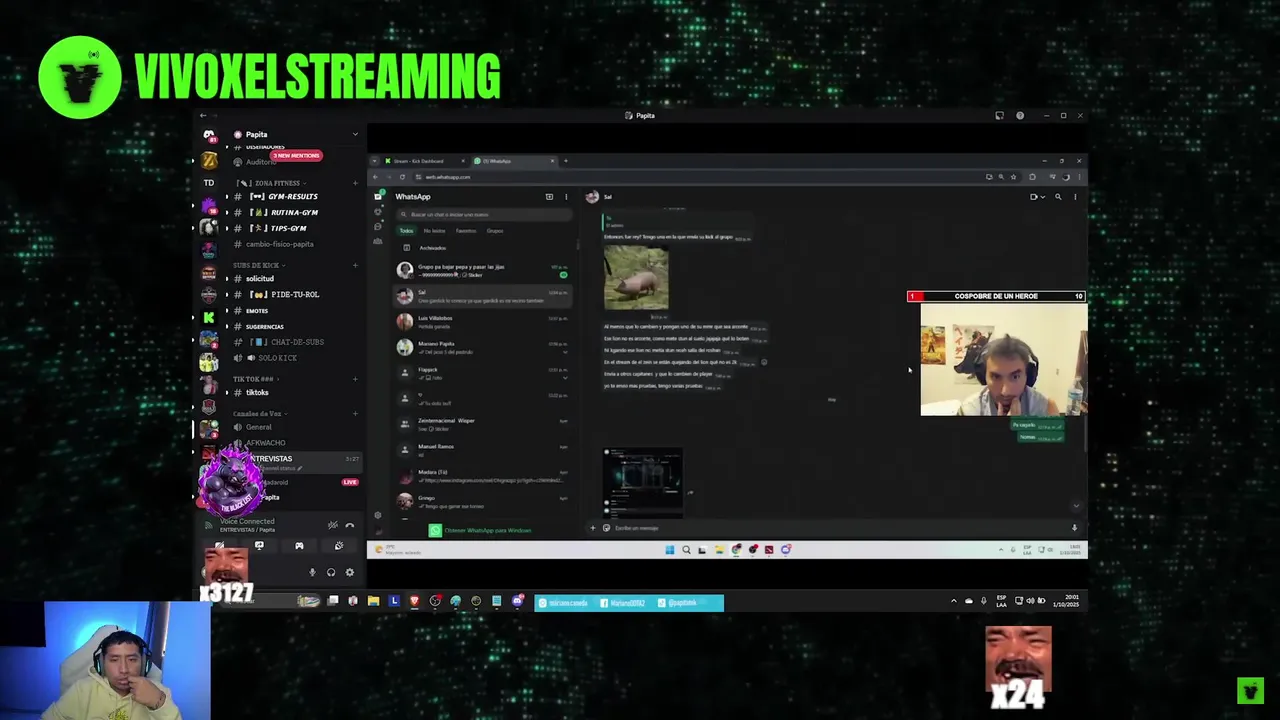The width and height of the screenshot is (1280, 720).
Task: Open WhatsApp settings gear in left rail
Action: click(x=377, y=516)
